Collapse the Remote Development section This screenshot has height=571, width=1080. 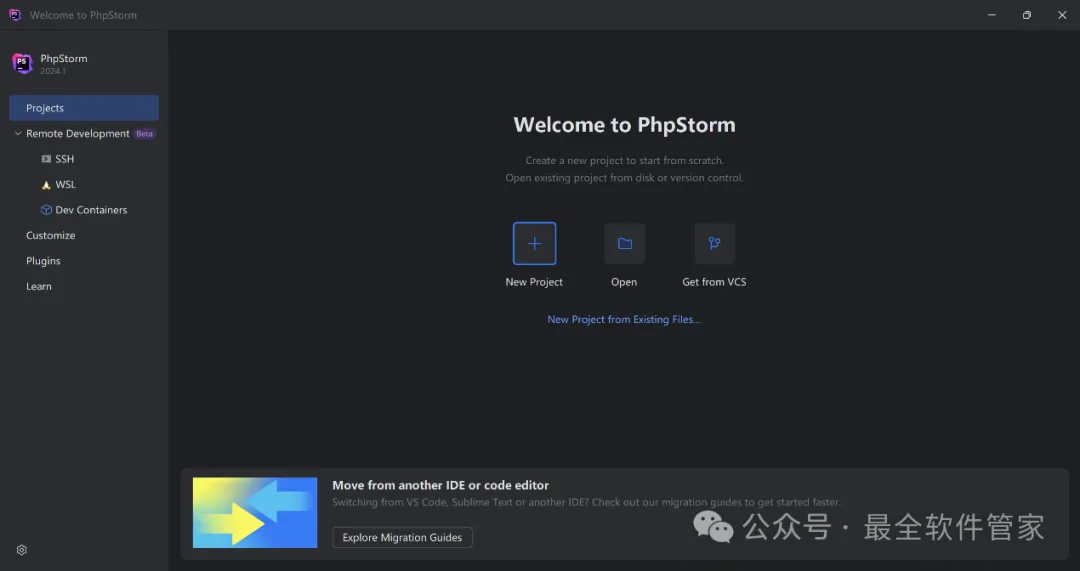coord(18,134)
